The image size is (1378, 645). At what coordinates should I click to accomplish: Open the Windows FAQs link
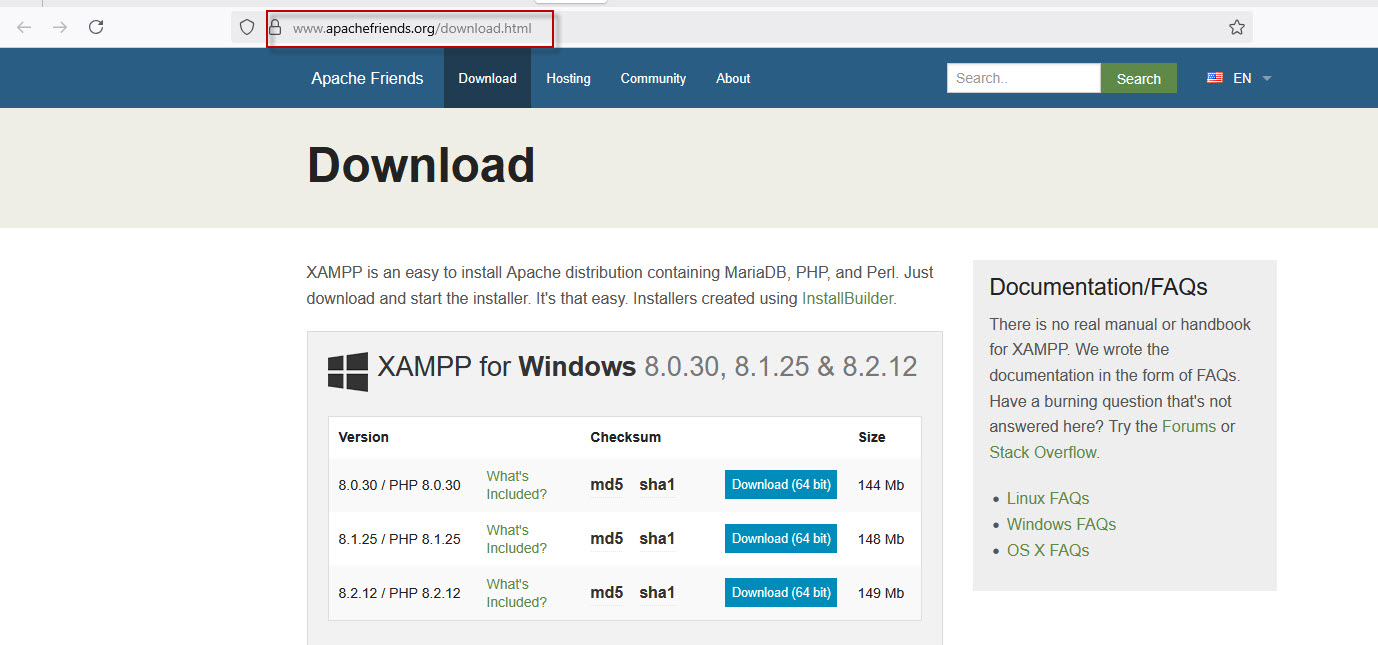pyautogui.click(x=1061, y=524)
